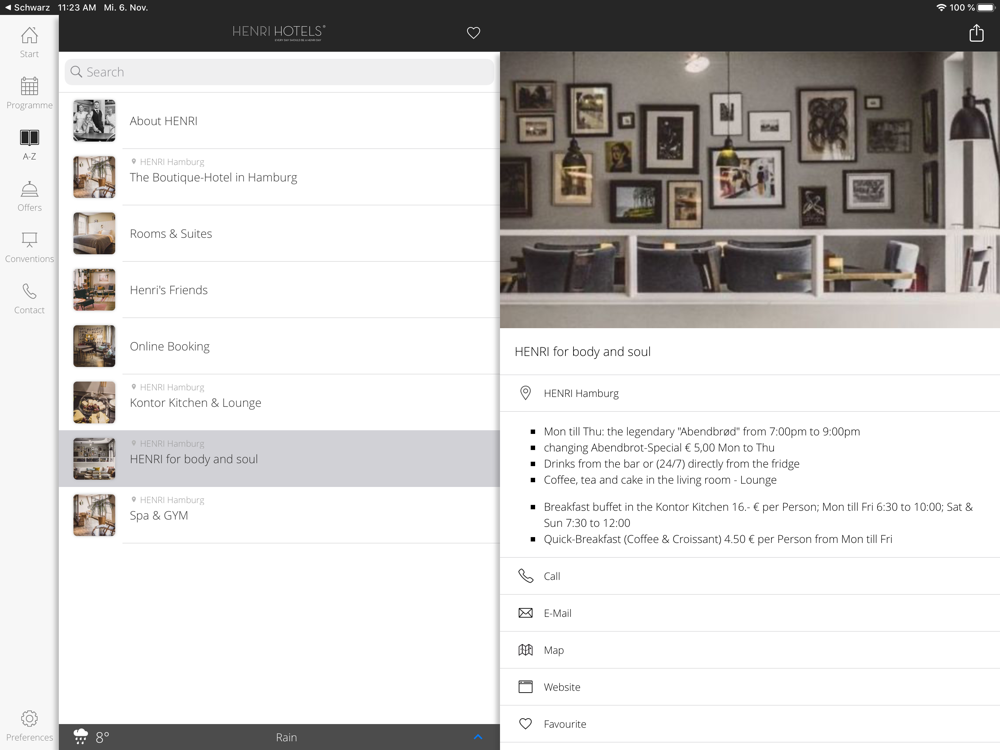Open Kontor Kitchen & Lounge entry

[279, 402]
